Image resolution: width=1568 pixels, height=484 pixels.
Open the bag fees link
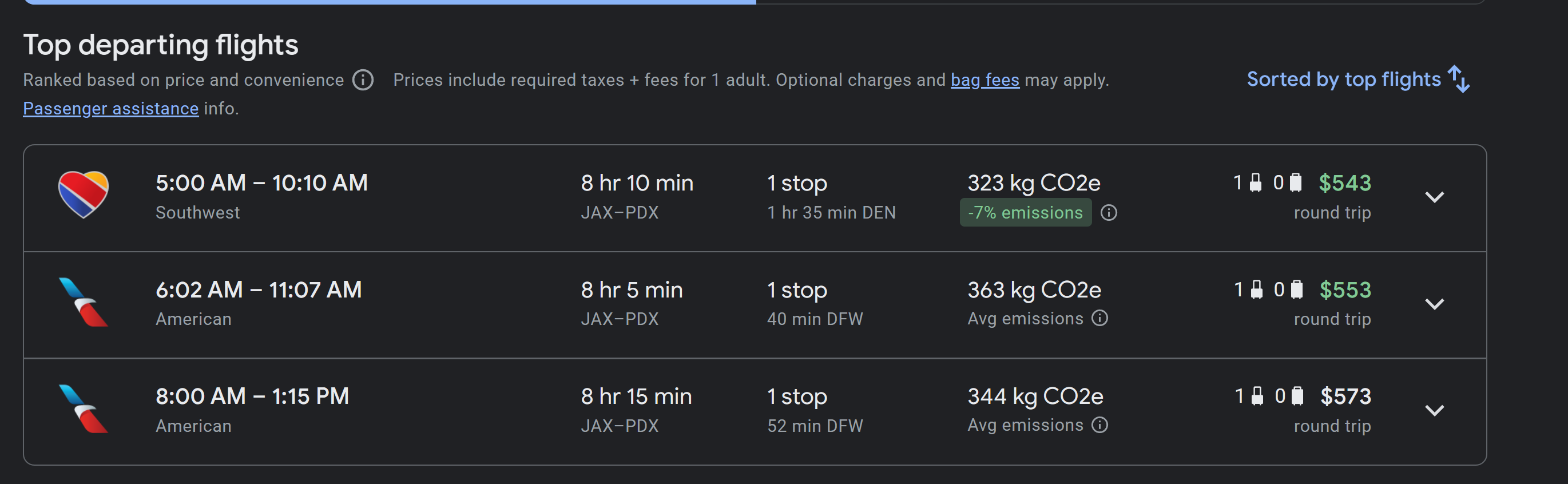coord(985,80)
